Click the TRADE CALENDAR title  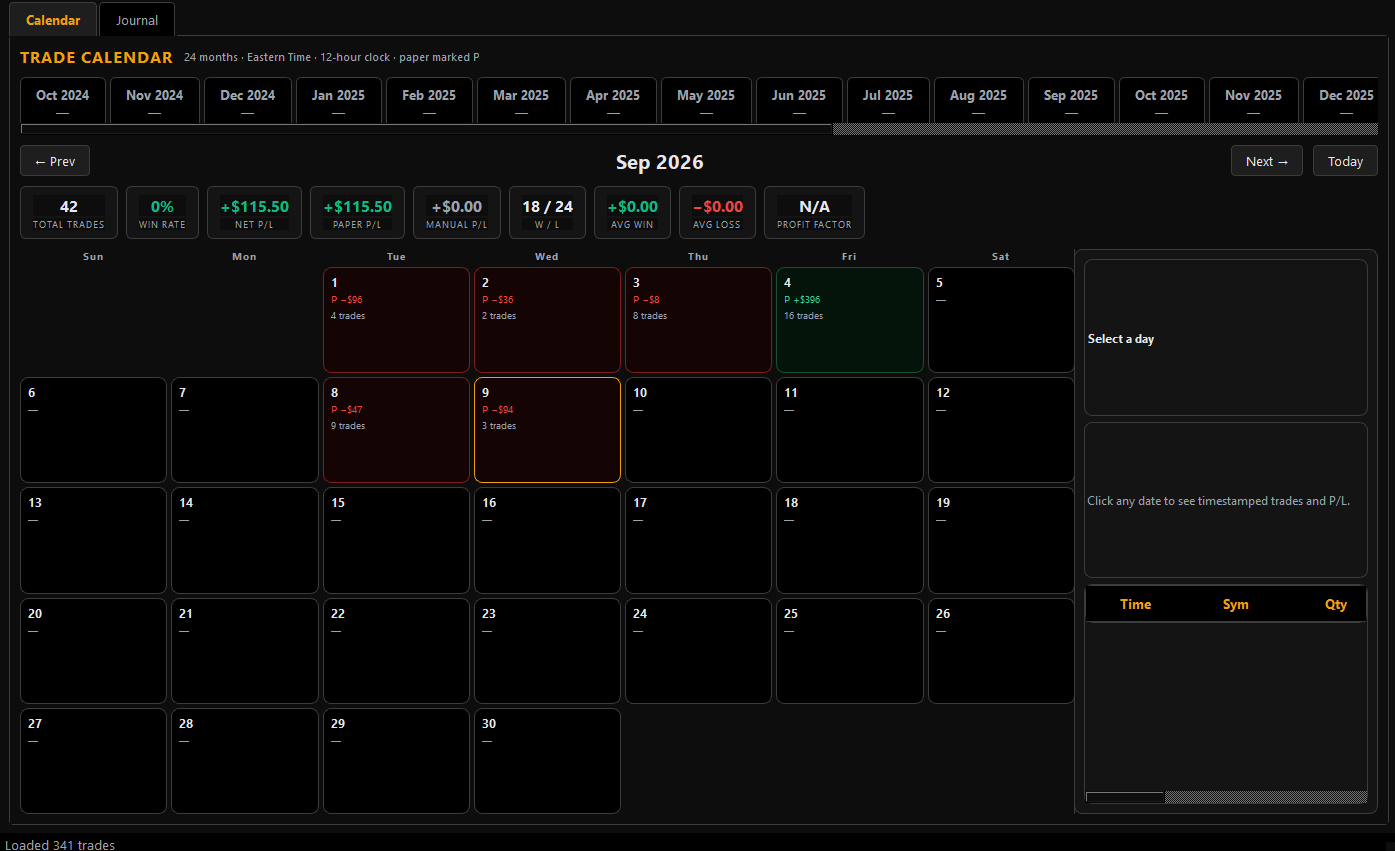click(96, 58)
